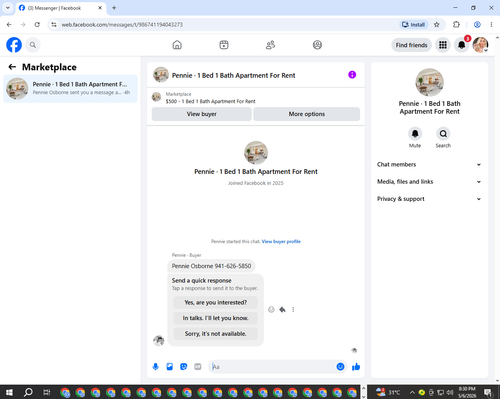Record a voice clip with the microphone icon
Viewport: 500px width, 399px height.
tap(155, 367)
